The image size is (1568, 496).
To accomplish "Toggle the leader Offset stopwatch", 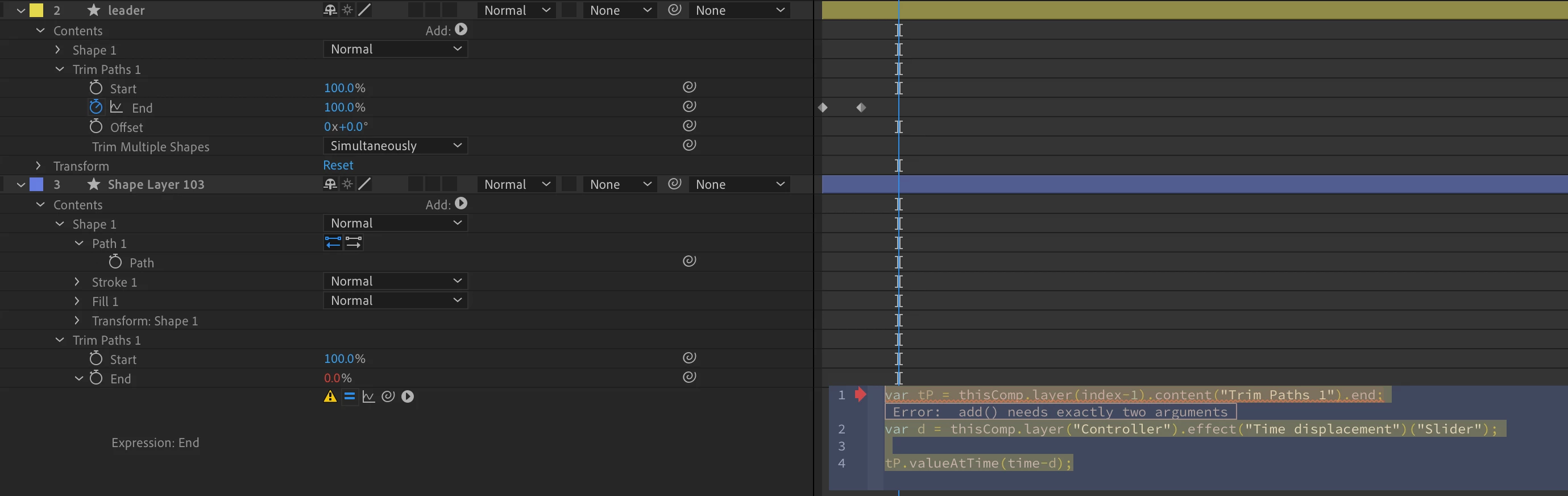I will point(96,127).
